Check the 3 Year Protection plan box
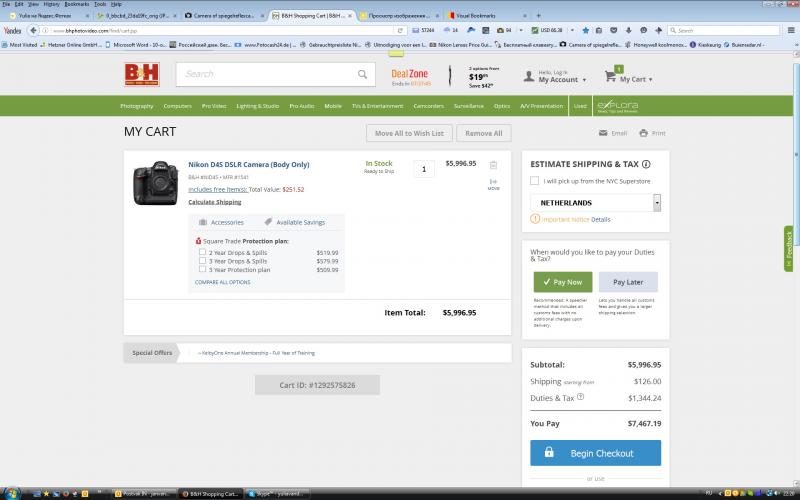800x500 pixels. (203, 269)
